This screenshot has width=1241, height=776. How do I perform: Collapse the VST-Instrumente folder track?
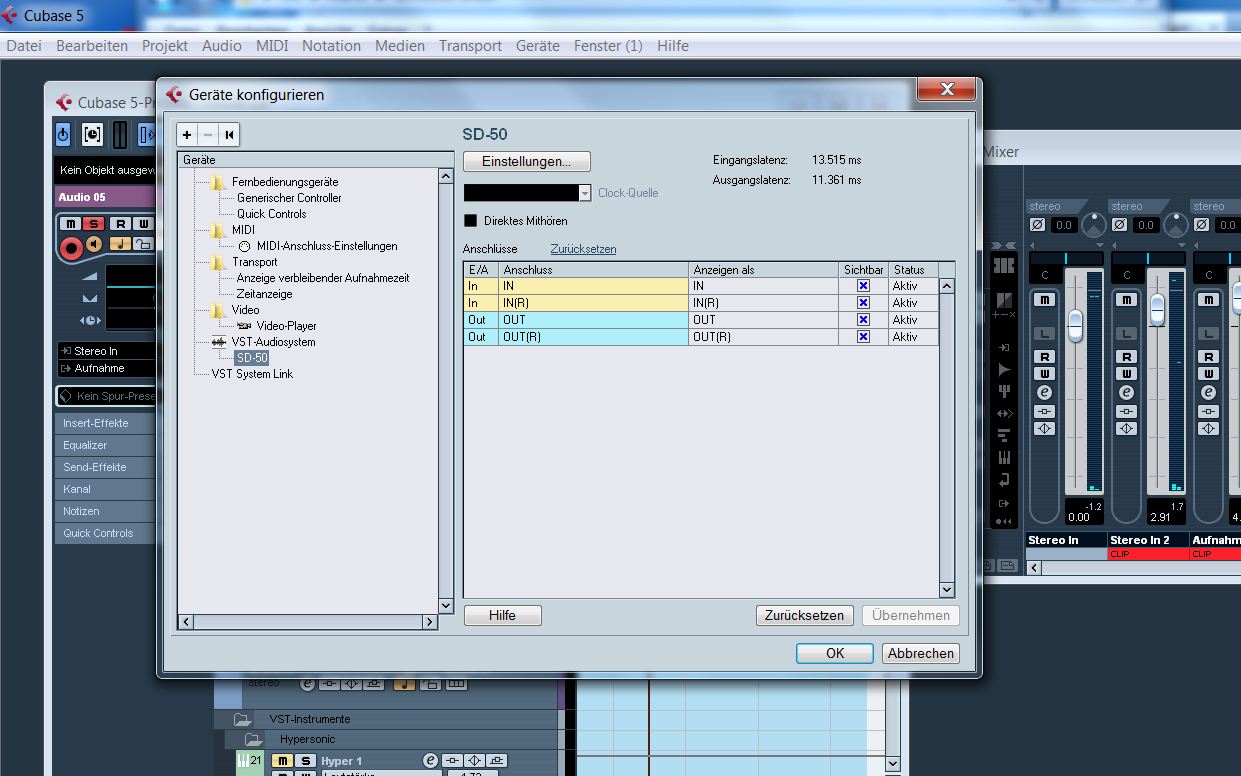tap(243, 719)
